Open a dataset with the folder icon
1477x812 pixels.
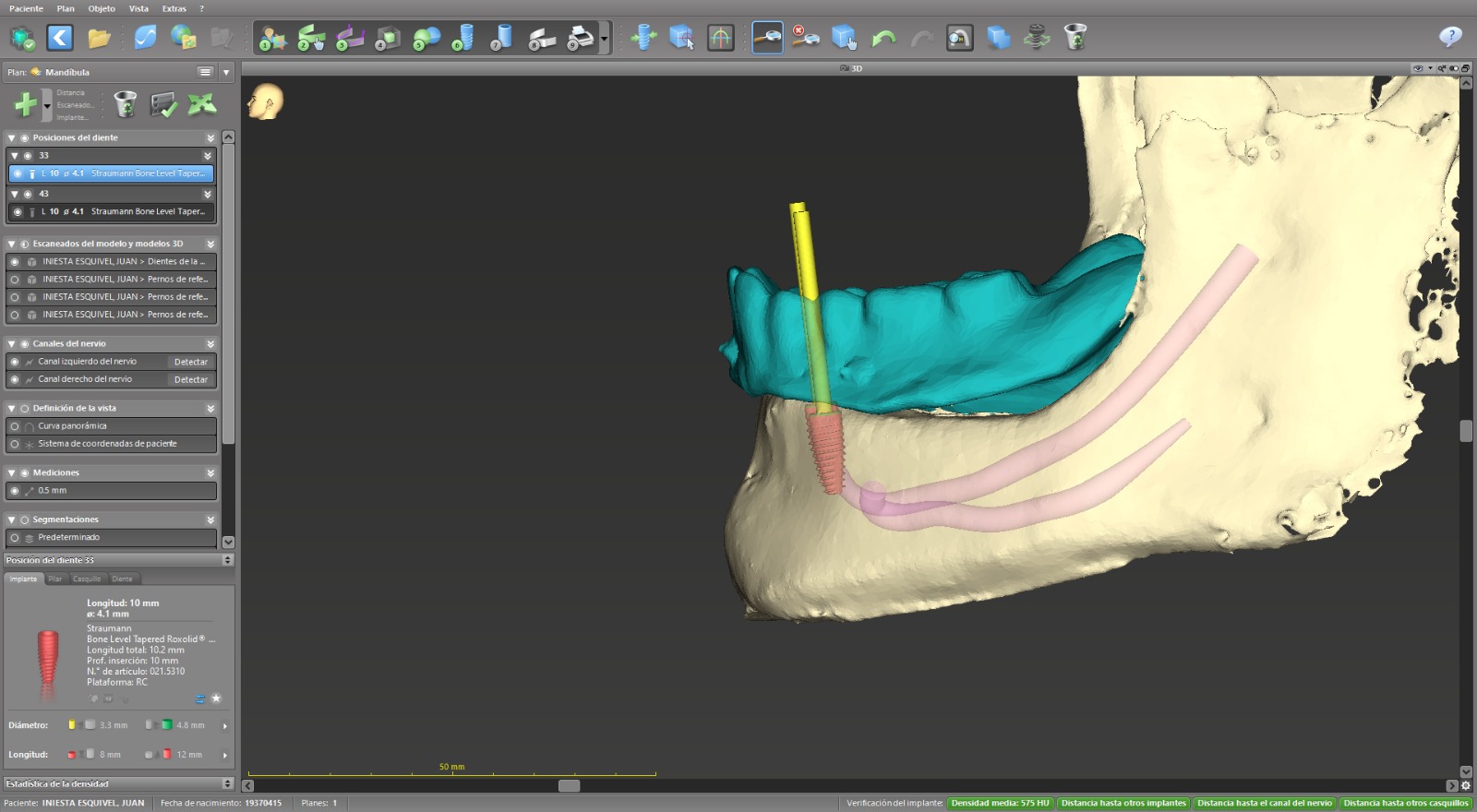[99, 38]
